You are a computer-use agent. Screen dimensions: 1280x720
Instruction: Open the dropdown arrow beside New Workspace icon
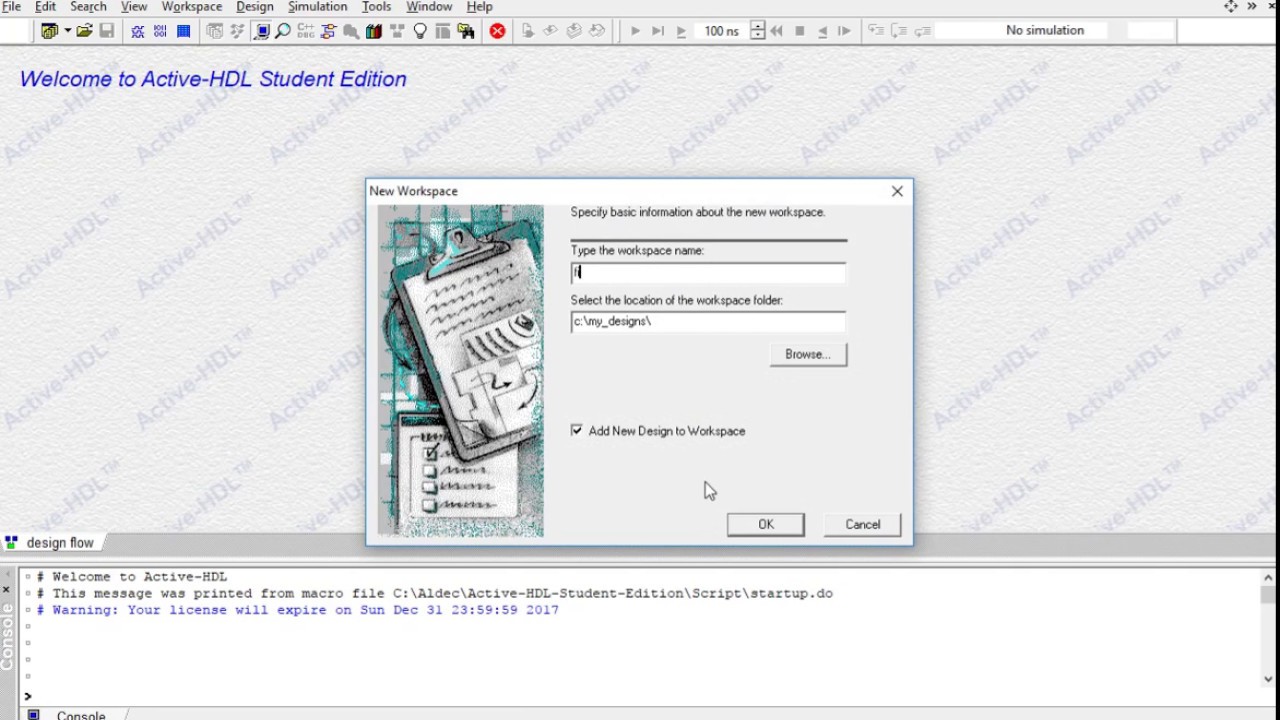point(67,31)
